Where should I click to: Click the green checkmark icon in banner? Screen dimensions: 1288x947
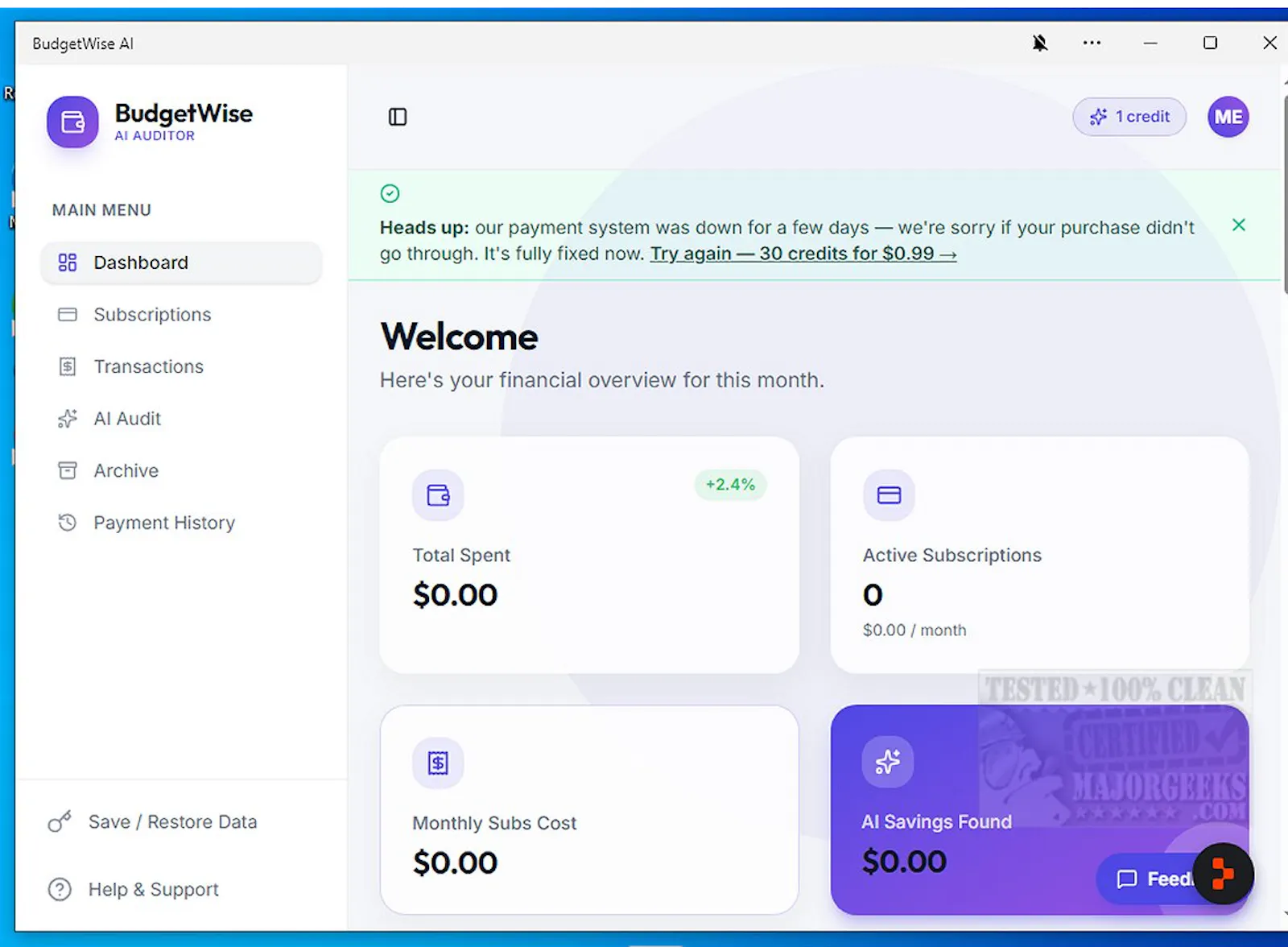click(390, 193)
